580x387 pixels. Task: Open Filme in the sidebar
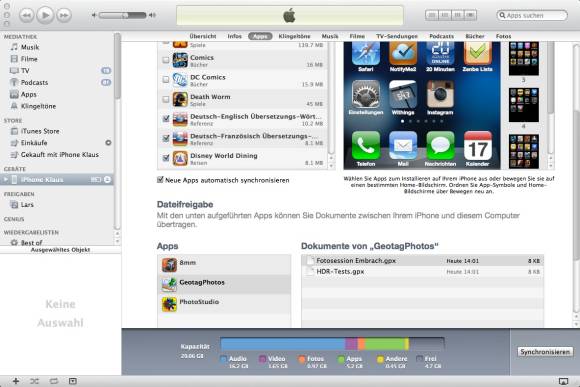(x=29, y=59)
